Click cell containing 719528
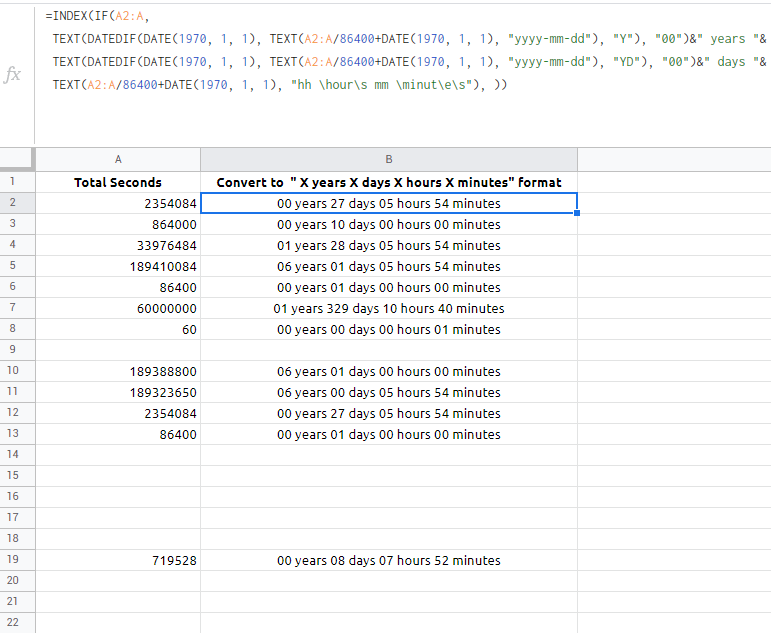This screenshot has height=633, width=771. pos(118,560)
